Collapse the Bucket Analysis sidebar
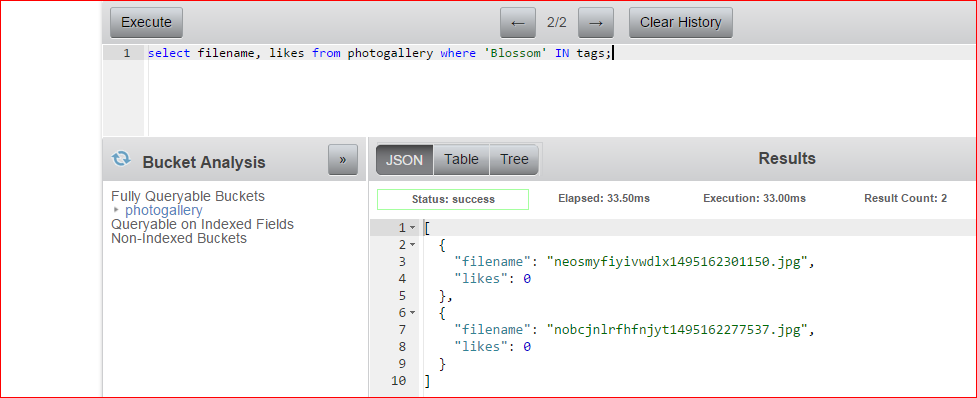 [343, 160]
